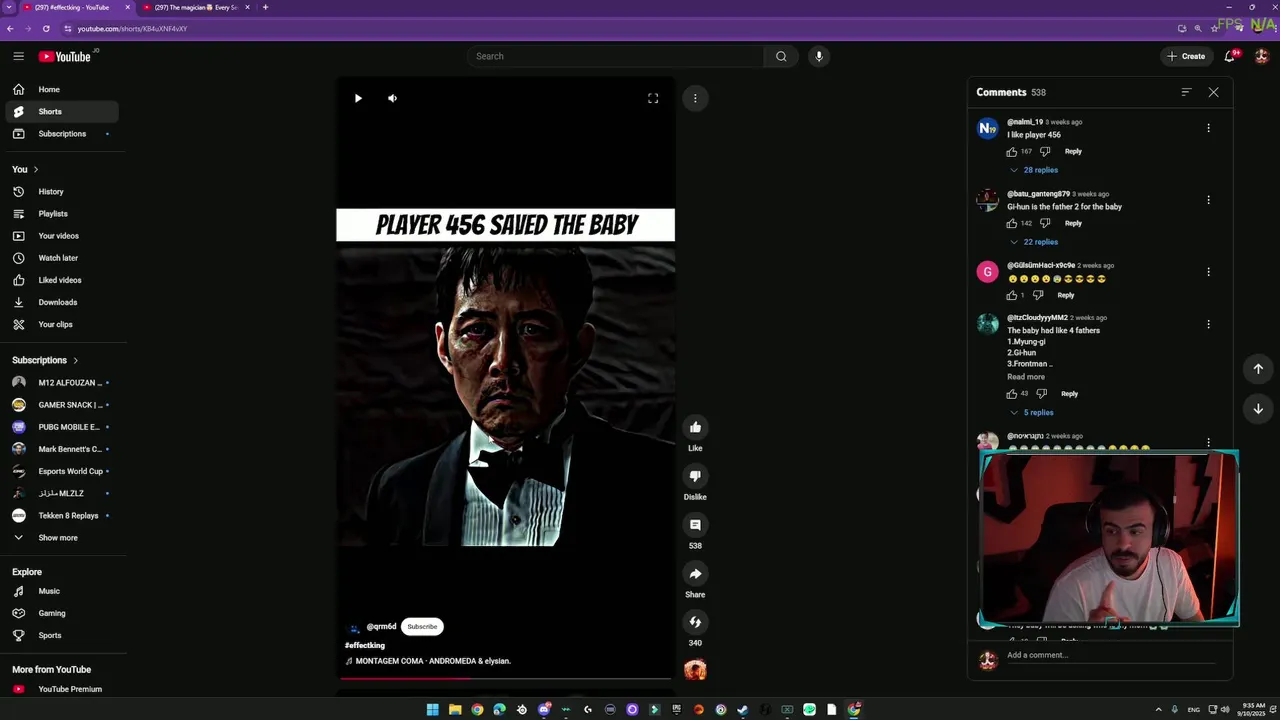The height and width of the screenshot is (720, 1280).
Task: Open the Remix button showing 340
Action: (695, 622)
